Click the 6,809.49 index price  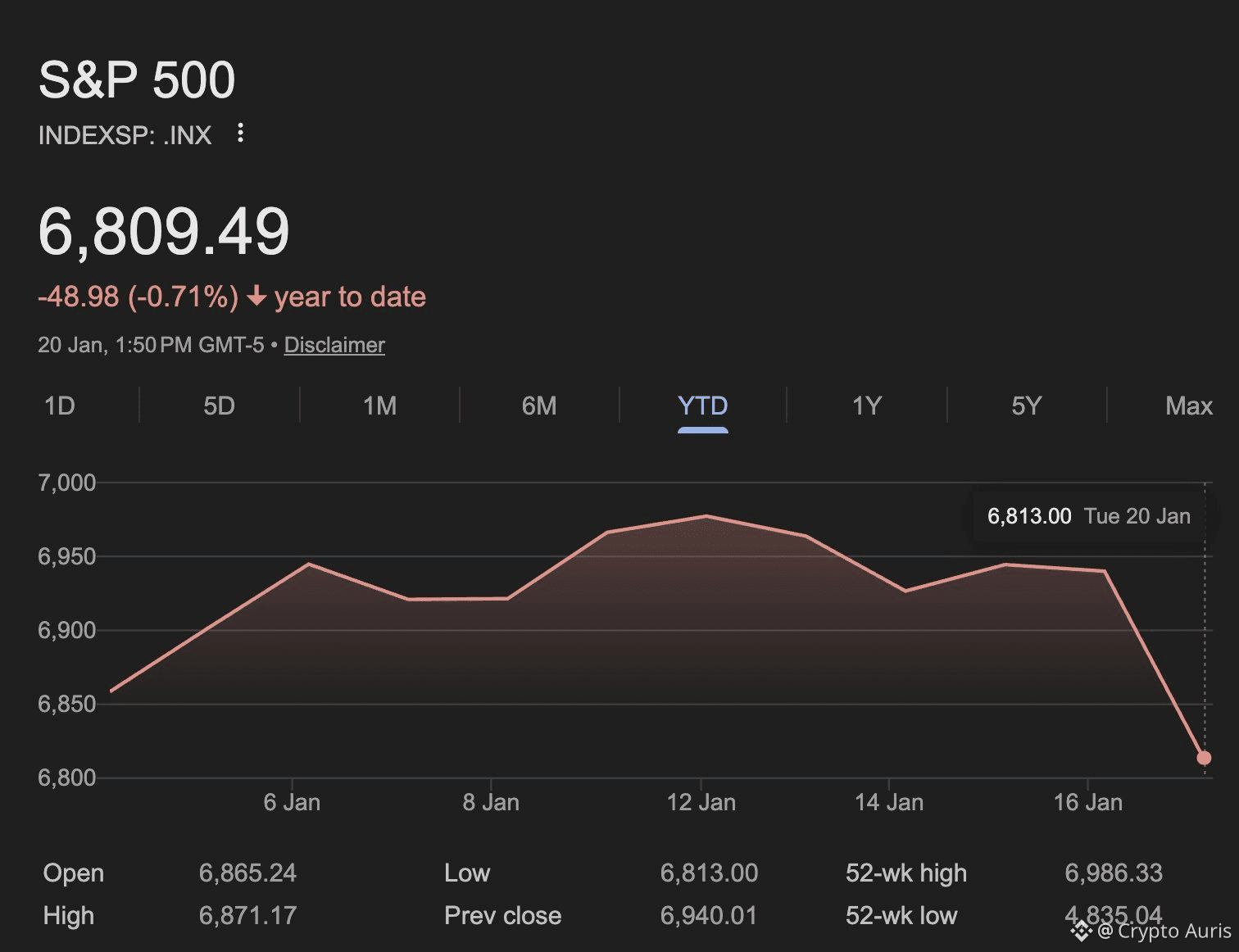(x=164, y=232)
